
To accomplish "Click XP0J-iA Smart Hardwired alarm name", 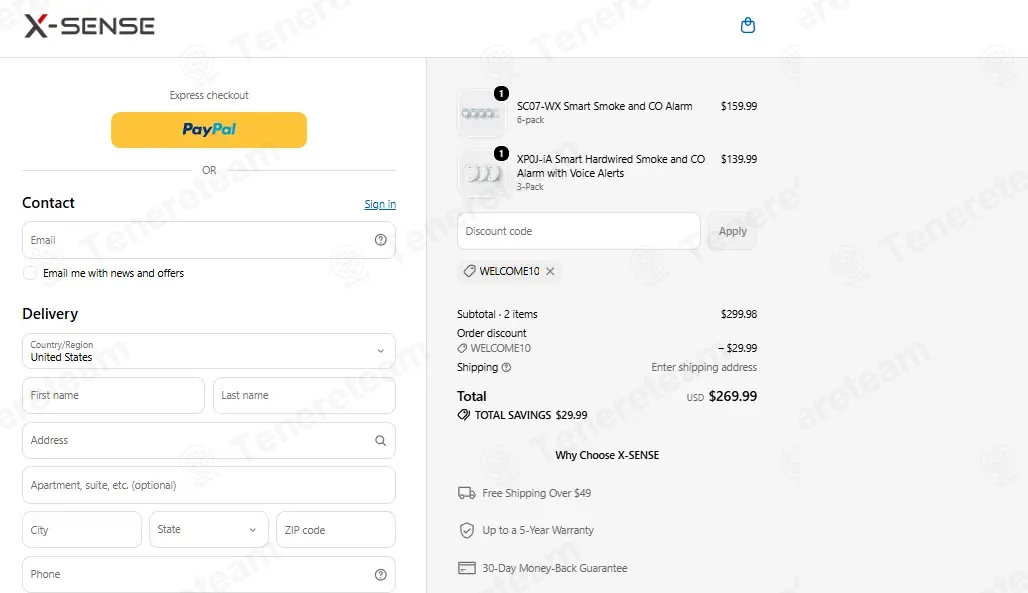I will coord(611,166).
